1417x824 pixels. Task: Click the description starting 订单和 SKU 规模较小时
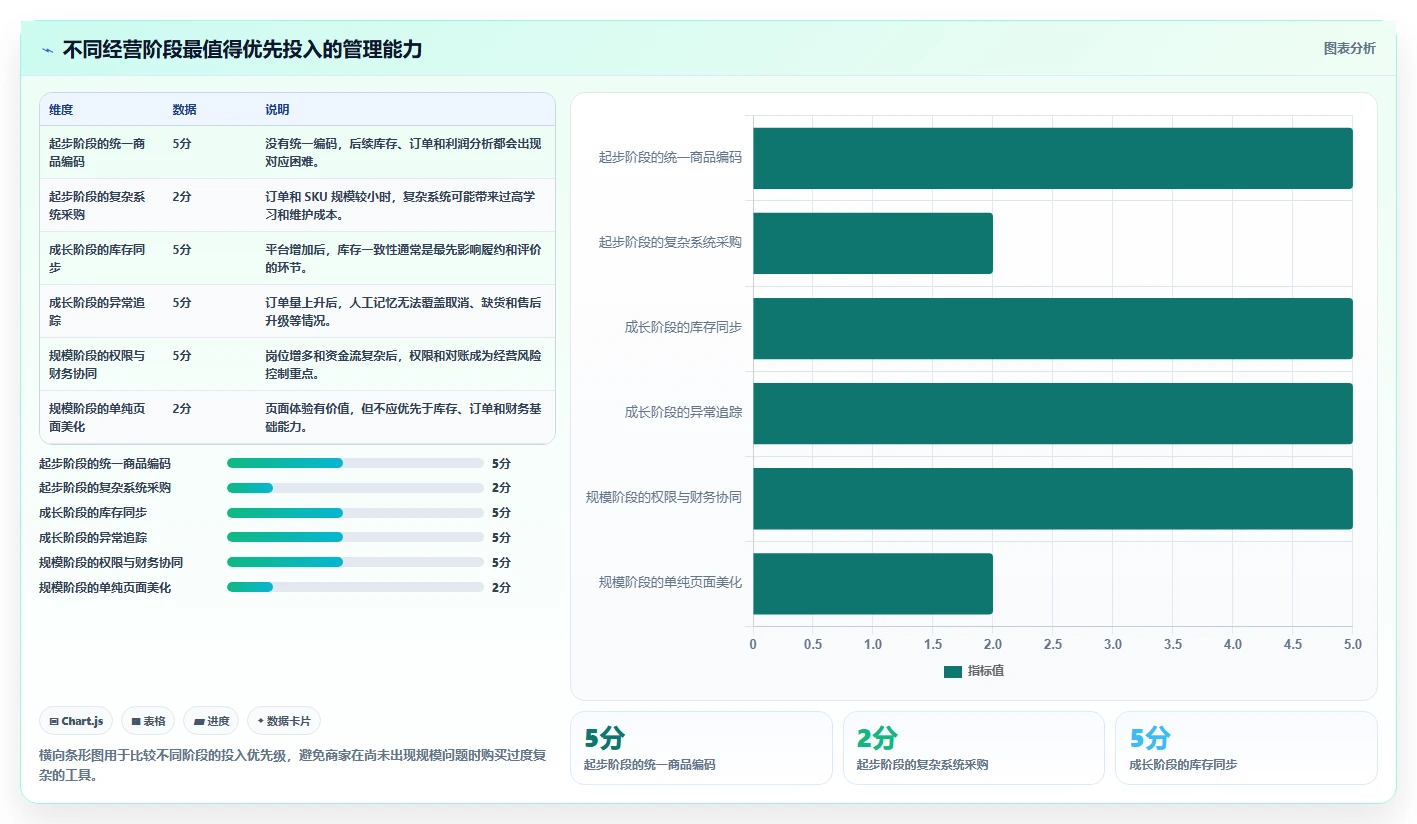403,205
